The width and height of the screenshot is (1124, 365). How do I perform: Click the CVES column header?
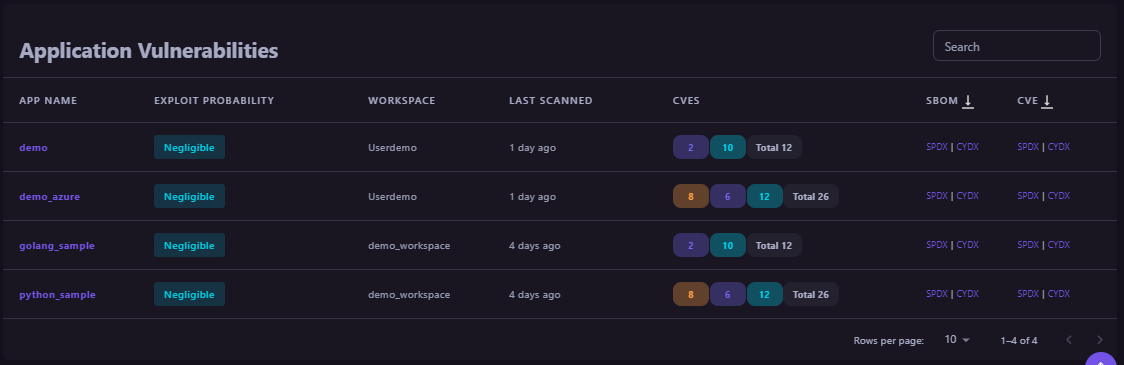click(686, 100)
